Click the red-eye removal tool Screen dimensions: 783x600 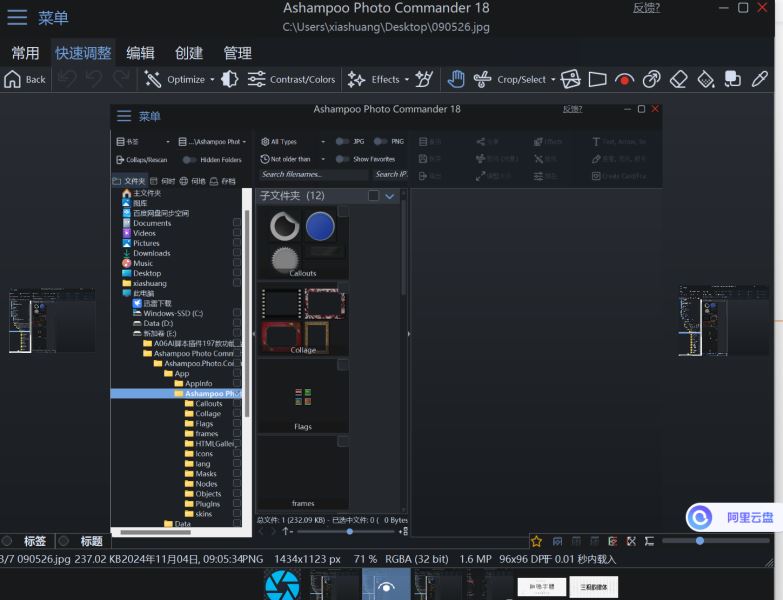(x=625, y=79)
